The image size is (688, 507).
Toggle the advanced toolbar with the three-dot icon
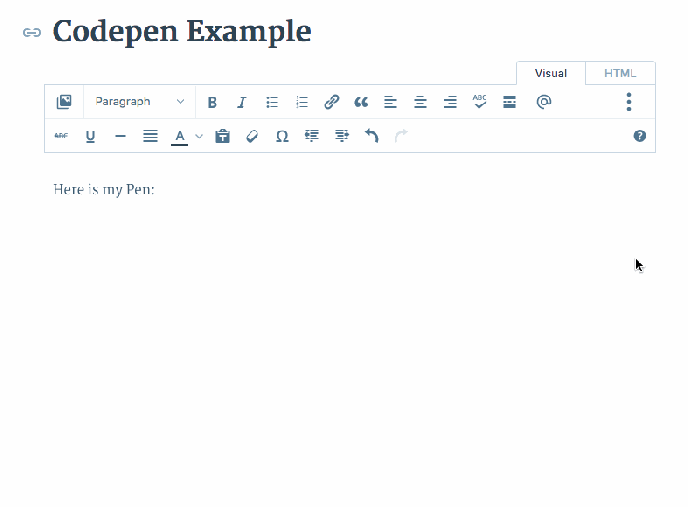click(x=629, y=102)
